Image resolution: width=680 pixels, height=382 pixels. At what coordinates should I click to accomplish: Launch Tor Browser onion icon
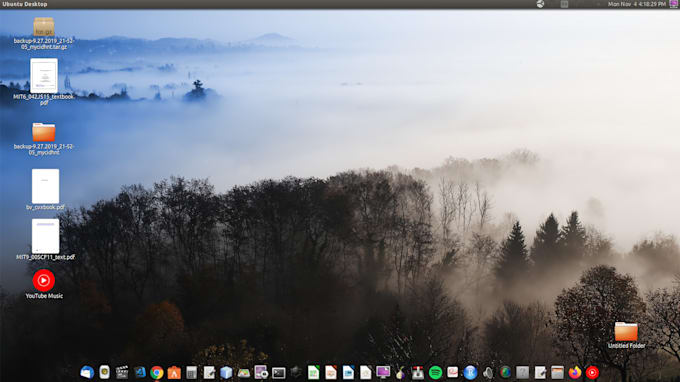pos(400,372)
